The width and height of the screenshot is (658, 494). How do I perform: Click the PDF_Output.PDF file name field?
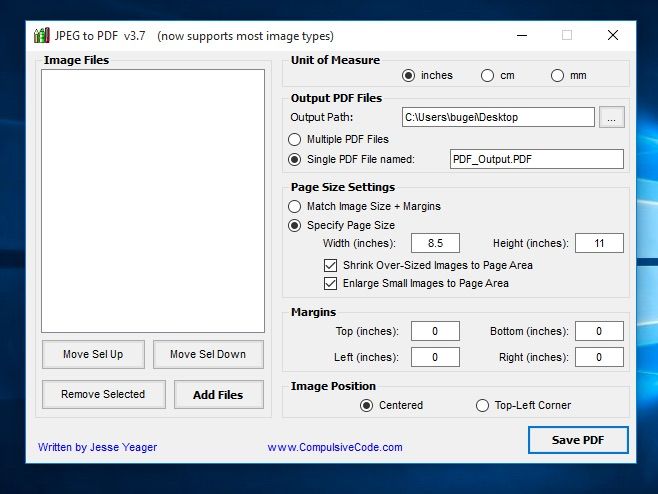[x=535, y=159]
